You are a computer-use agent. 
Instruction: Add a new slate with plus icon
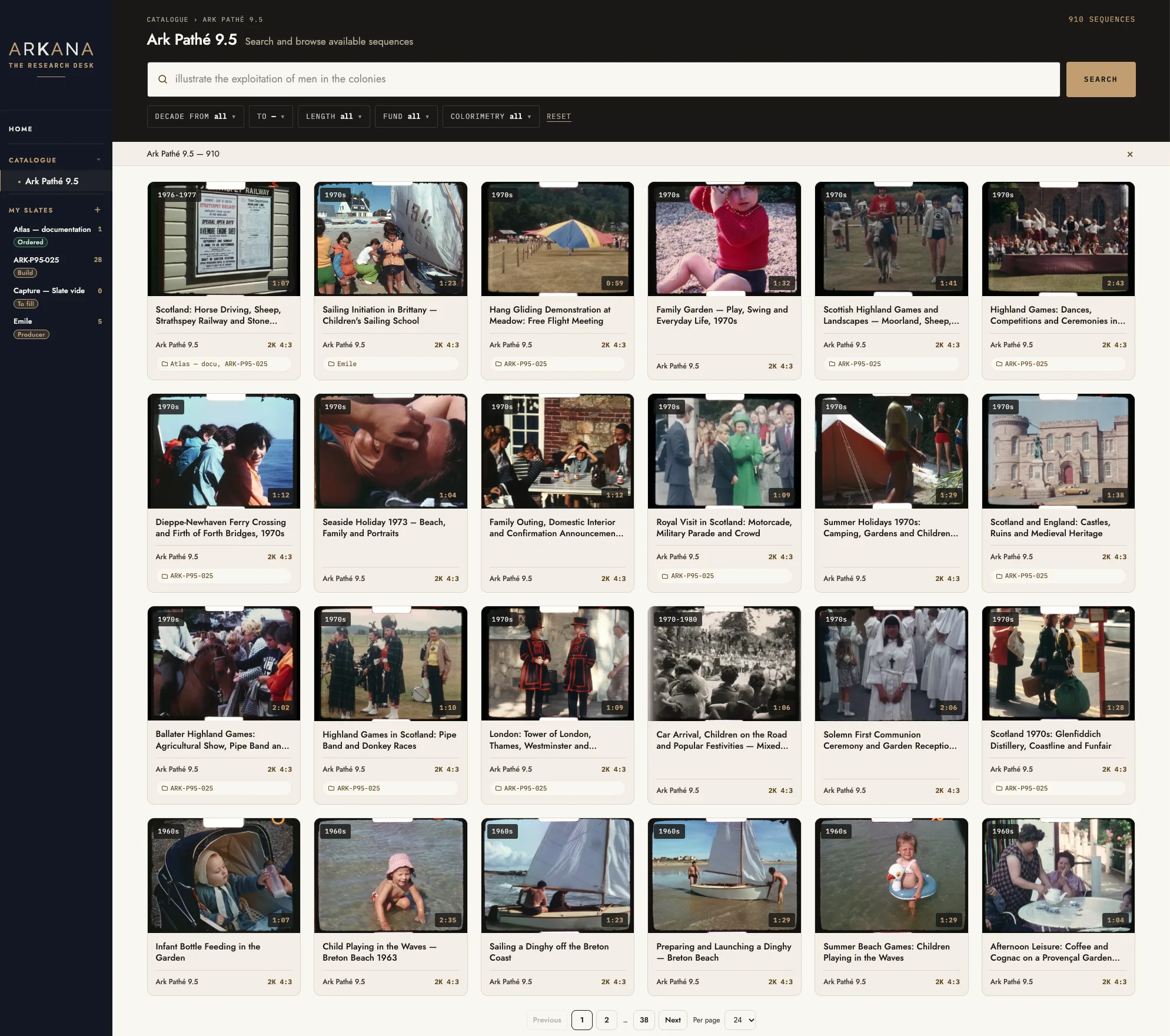click(98, 210)
